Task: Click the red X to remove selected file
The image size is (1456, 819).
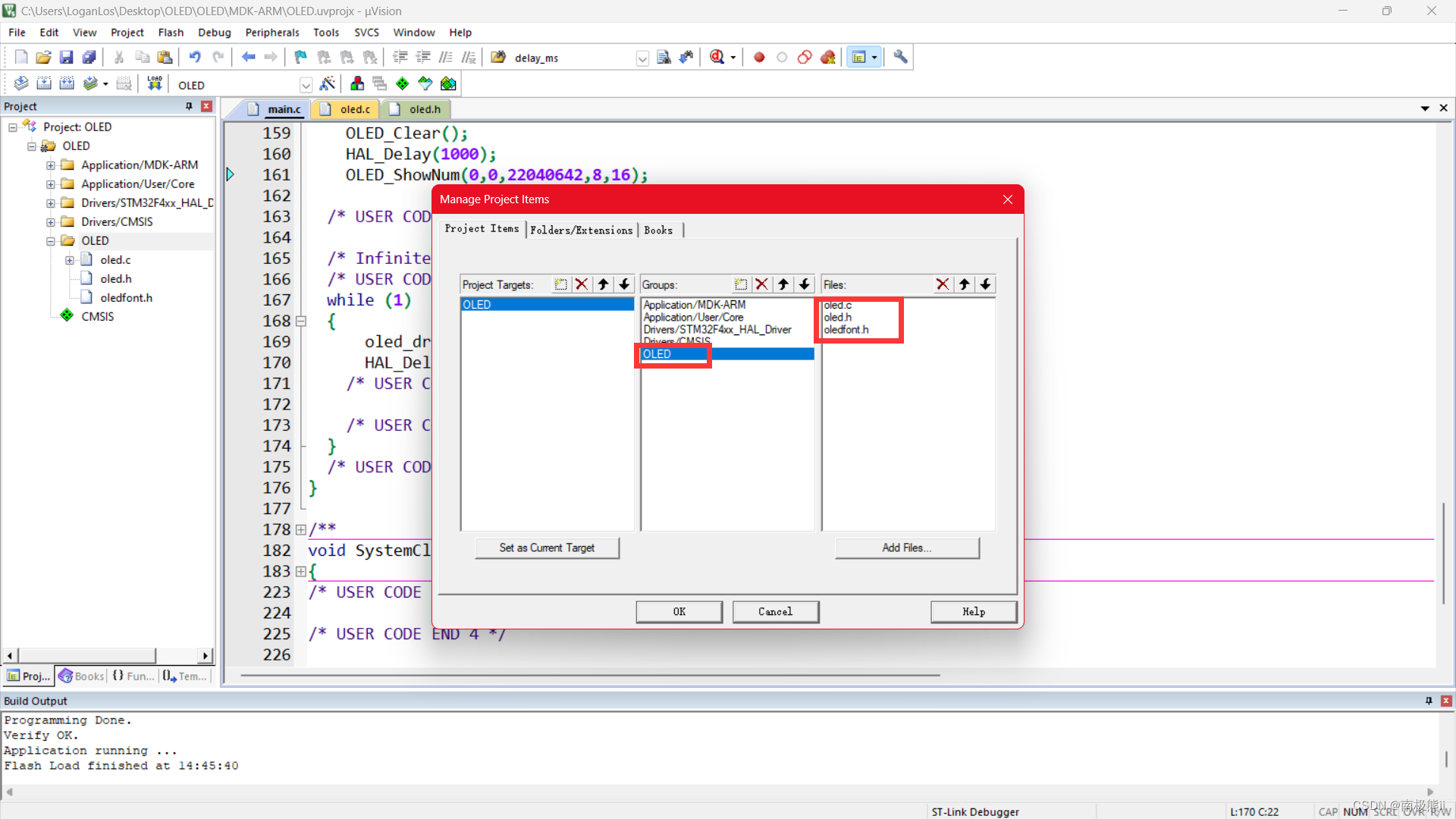Action: click(943, 284)
